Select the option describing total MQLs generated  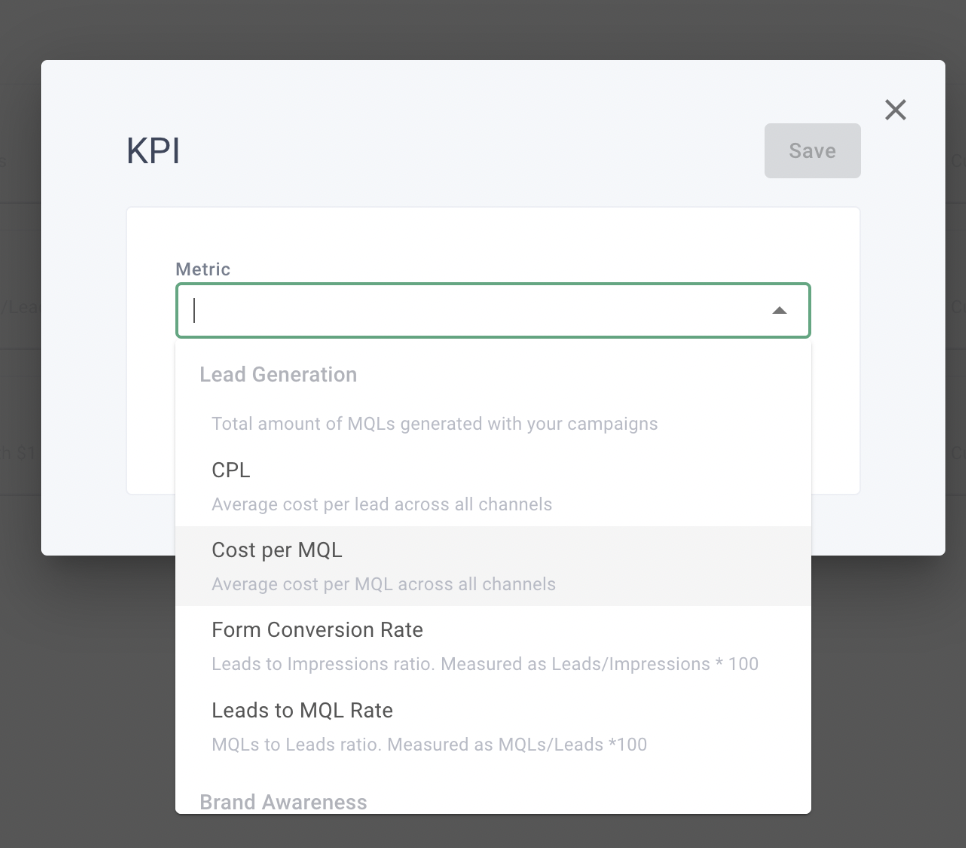pyautogui.click(x=434, y=423)
